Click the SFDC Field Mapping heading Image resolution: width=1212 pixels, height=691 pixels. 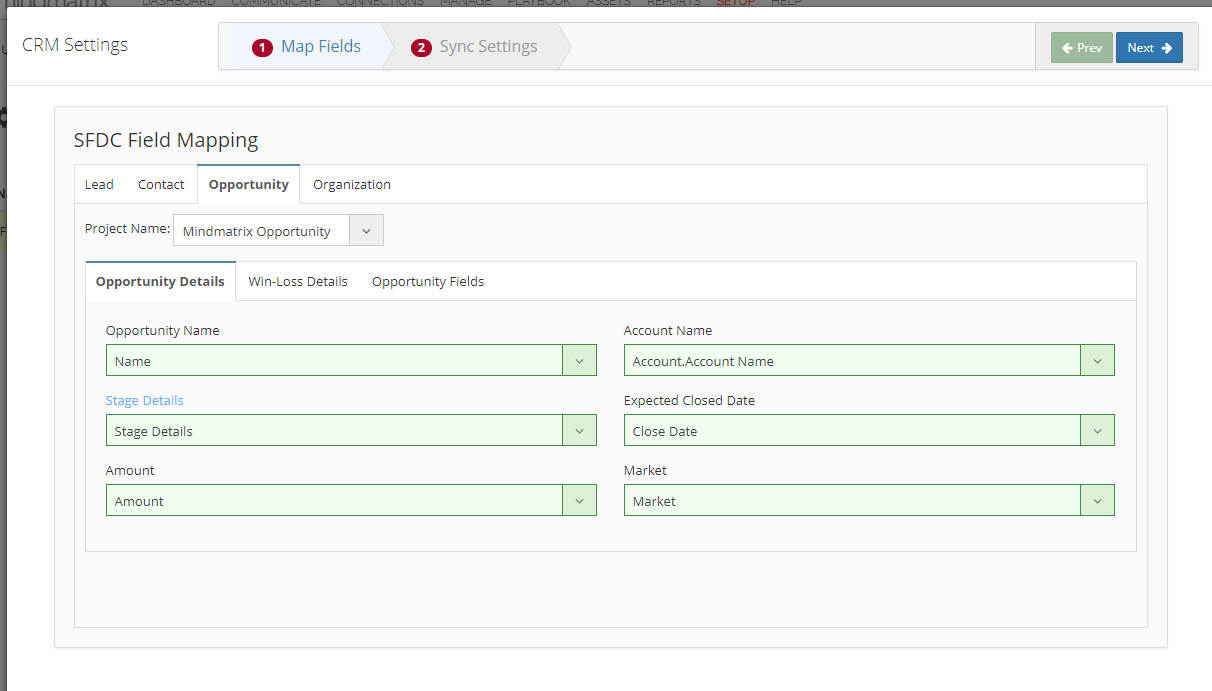(x=166, y=141)
